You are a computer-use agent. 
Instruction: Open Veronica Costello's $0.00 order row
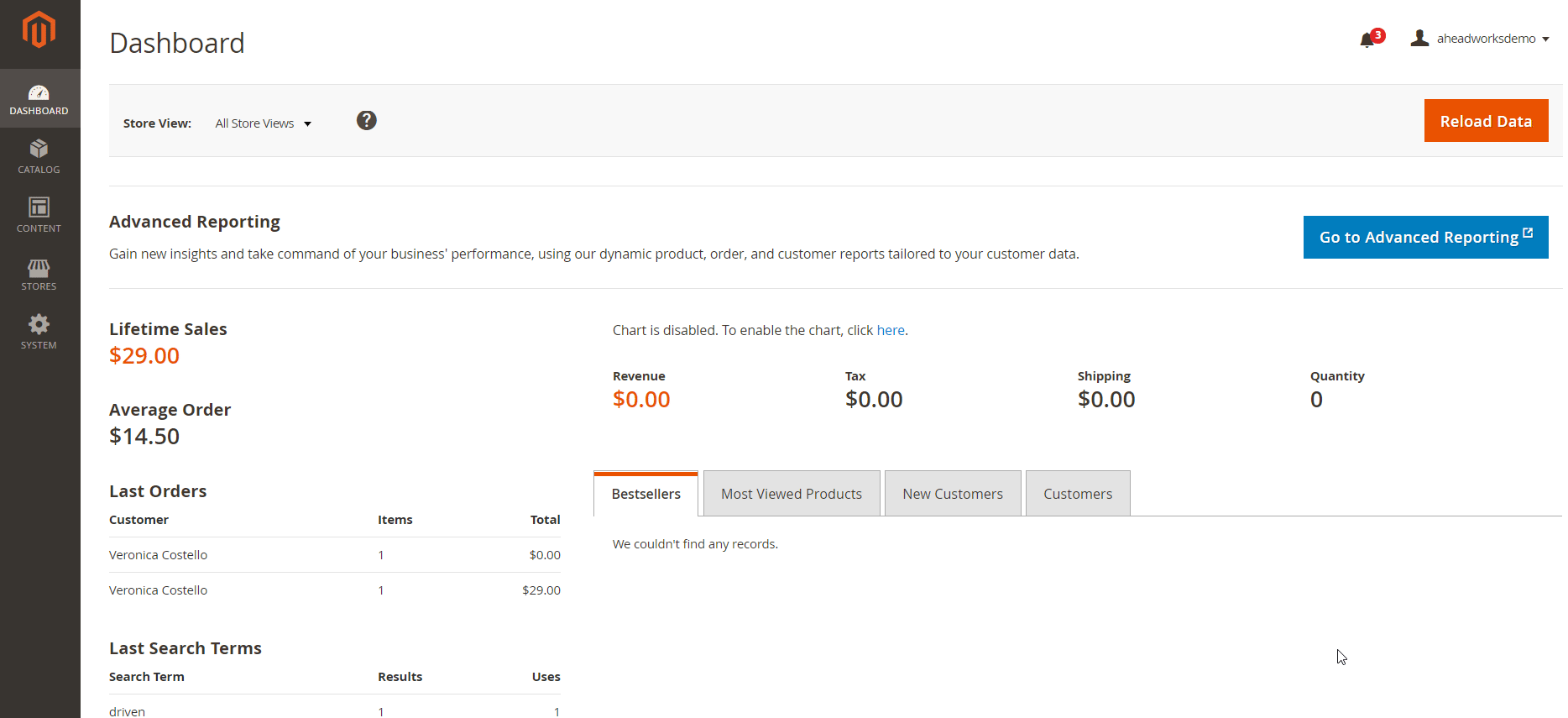(334, 555)
